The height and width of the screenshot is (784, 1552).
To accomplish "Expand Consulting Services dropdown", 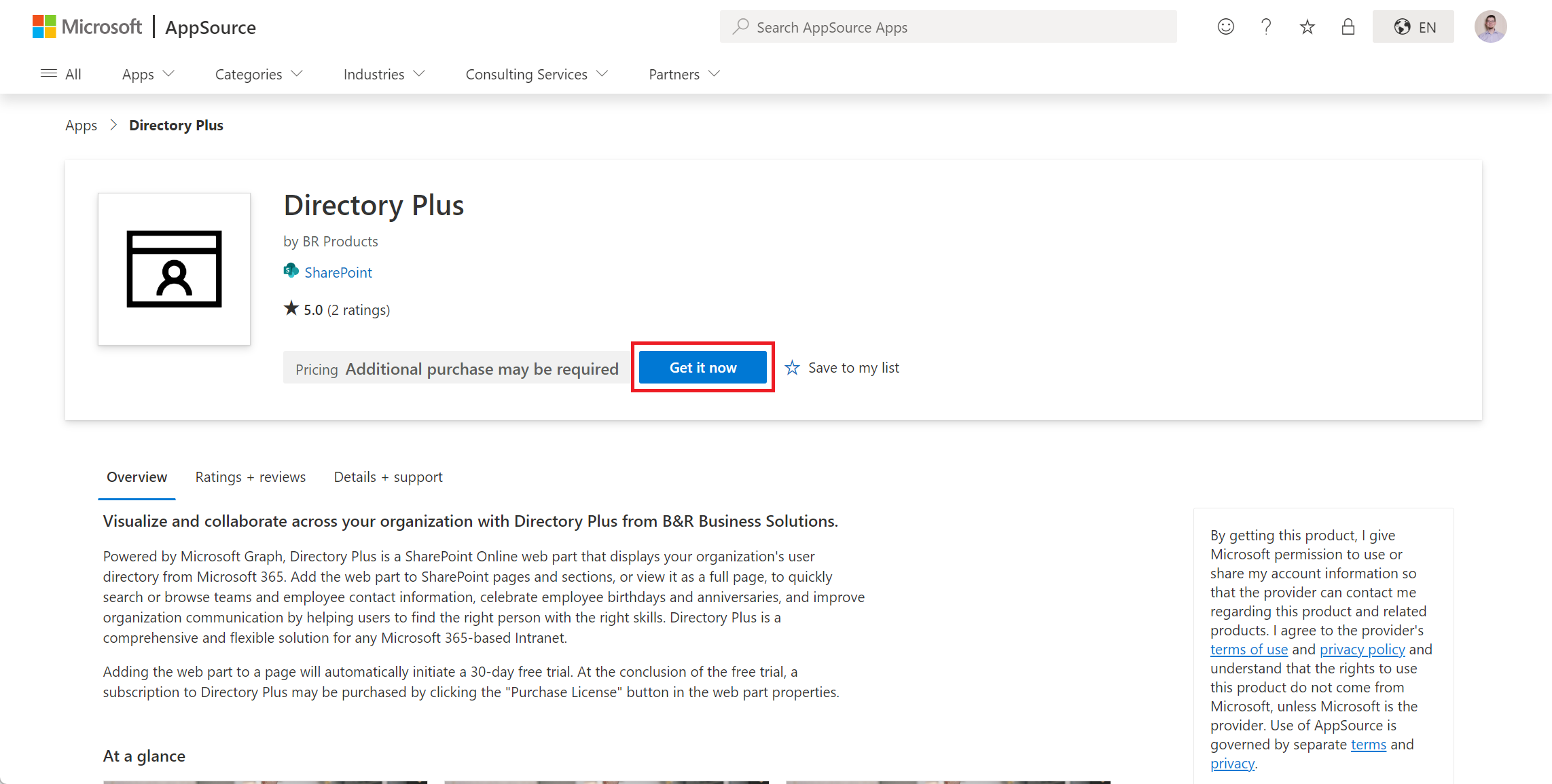I will [x=537, y=74].
